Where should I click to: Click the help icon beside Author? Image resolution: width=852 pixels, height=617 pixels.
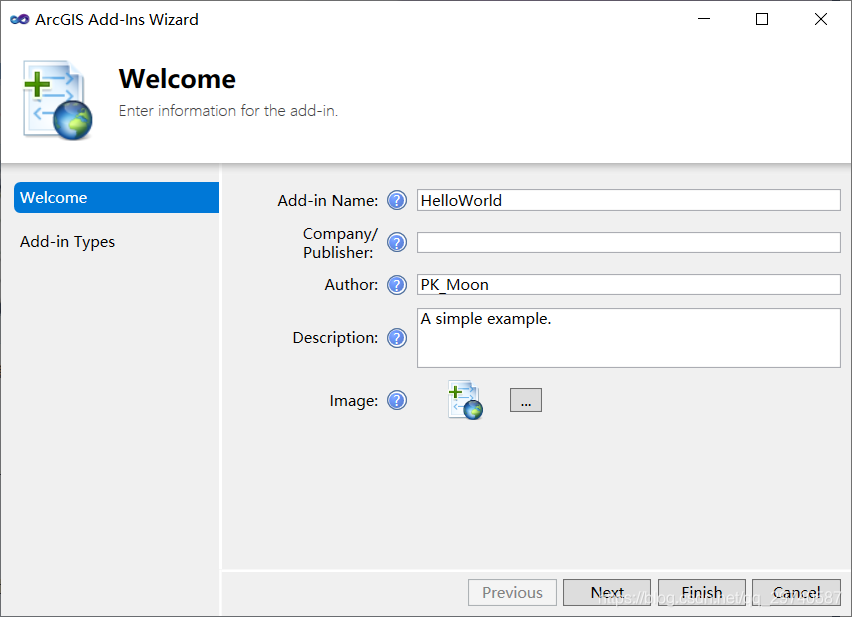point(397,285)
